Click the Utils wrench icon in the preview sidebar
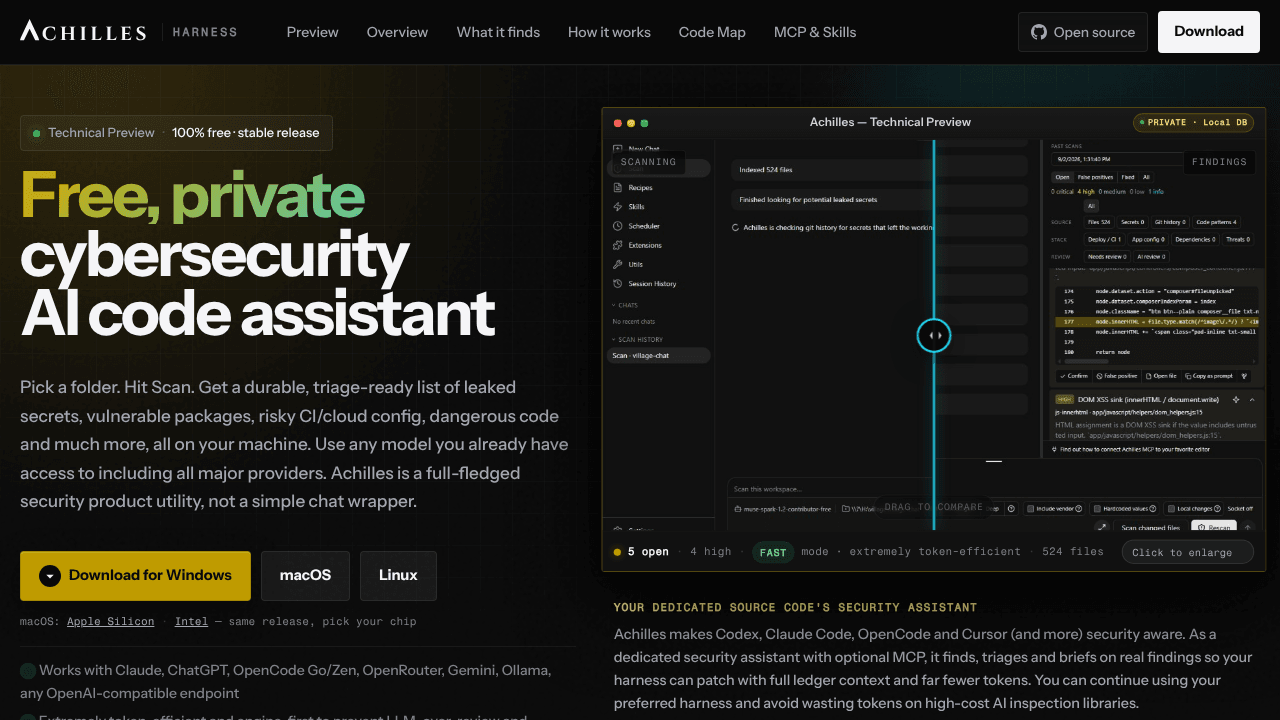 pos(618,264)
